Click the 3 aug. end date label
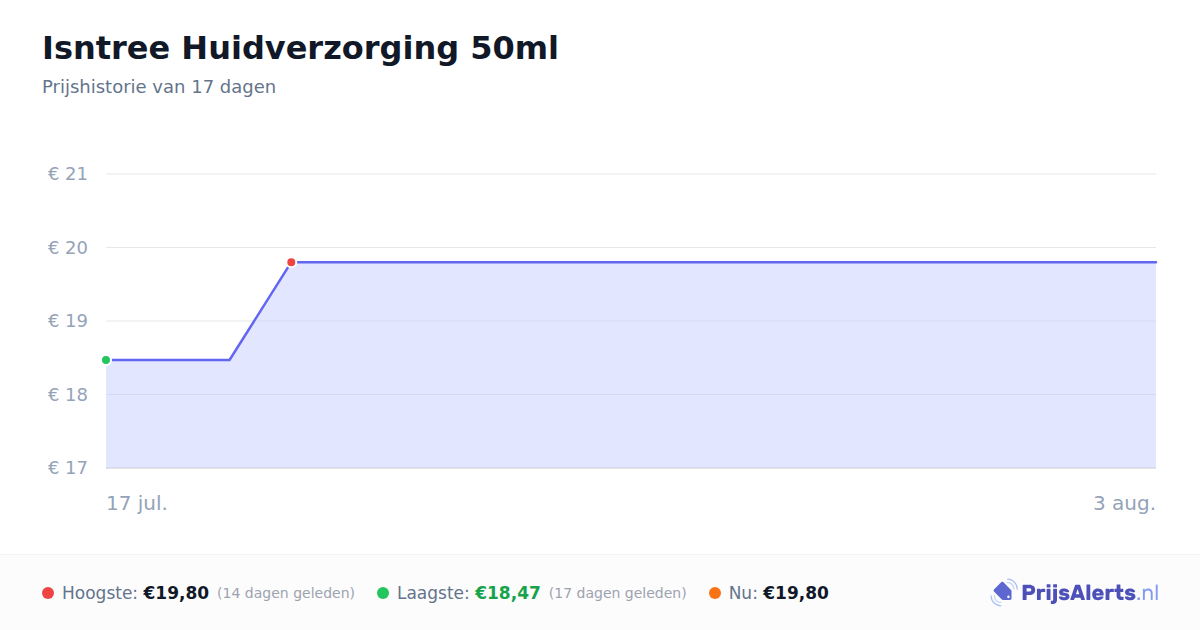Screen dimensions: 1200x630 (x=1124, y=503)
